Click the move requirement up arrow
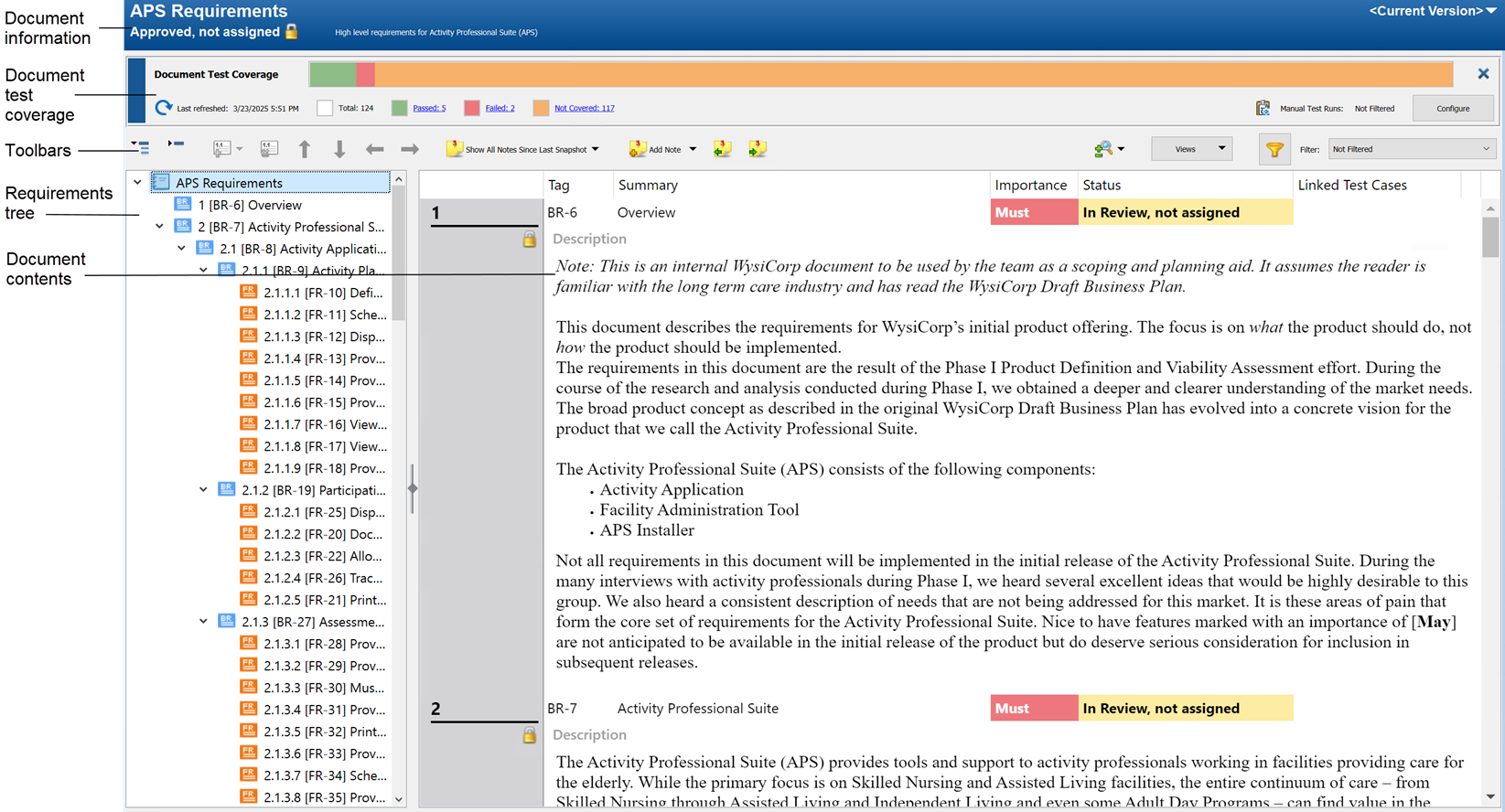This screenshot has height=812, width=1505. (305, 149)
